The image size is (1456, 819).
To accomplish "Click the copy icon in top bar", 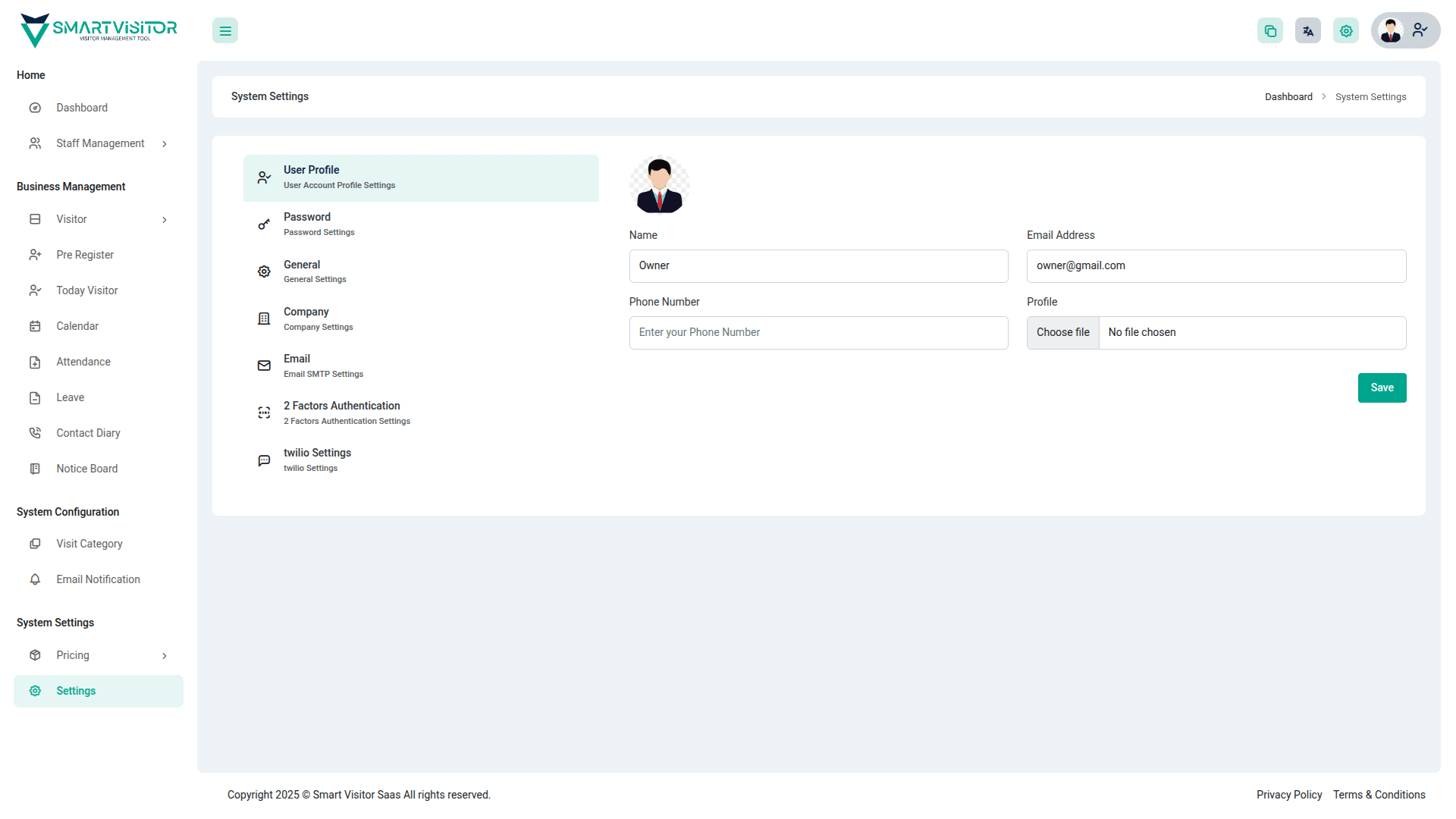I will click(1270, 31).
